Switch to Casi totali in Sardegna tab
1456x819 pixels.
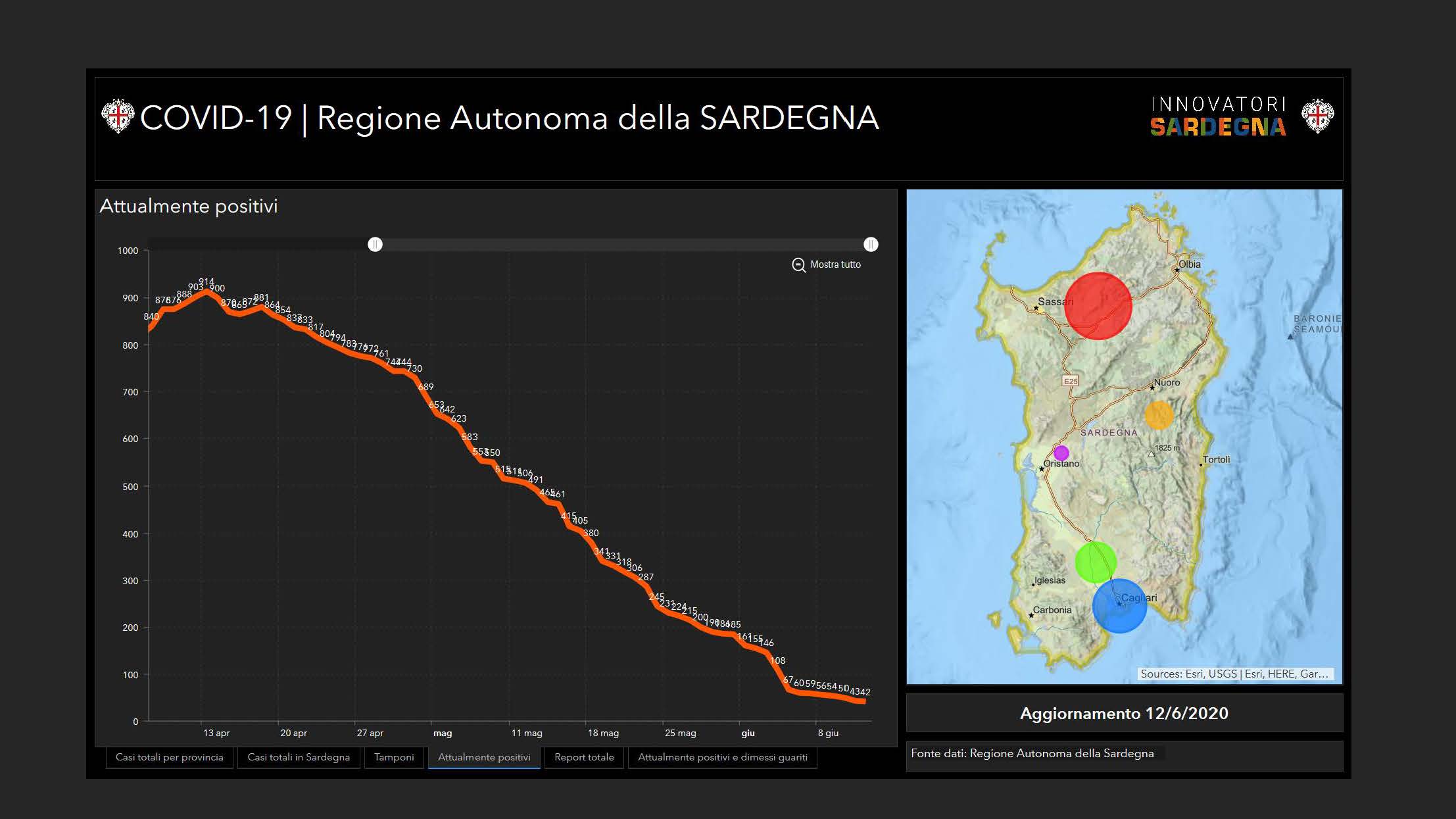(299, 757)
